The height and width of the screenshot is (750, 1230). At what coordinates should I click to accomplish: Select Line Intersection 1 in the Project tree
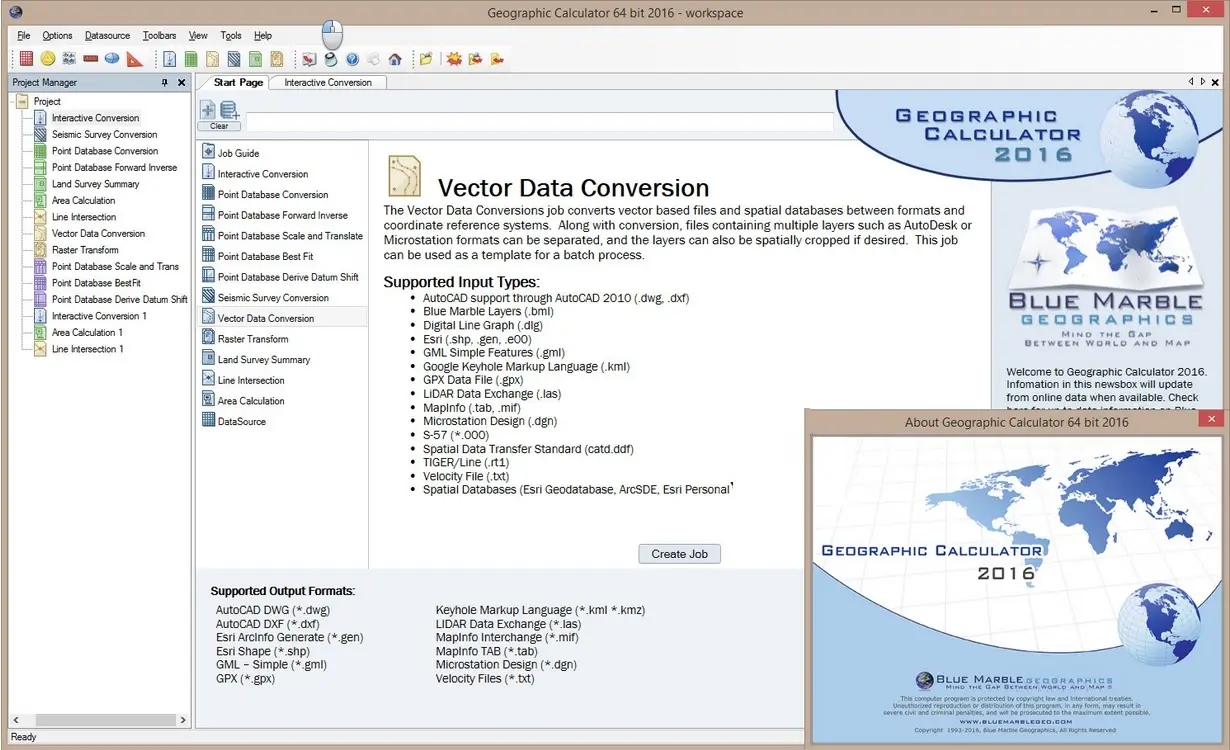[x=87, y=349]
